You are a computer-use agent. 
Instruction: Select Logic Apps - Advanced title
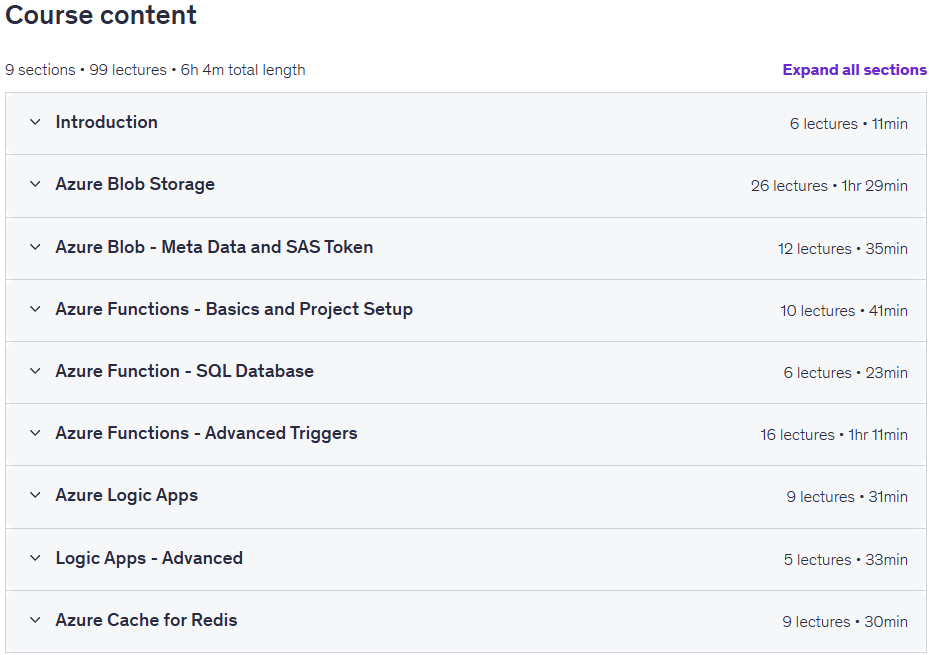[x=149, y=558]
